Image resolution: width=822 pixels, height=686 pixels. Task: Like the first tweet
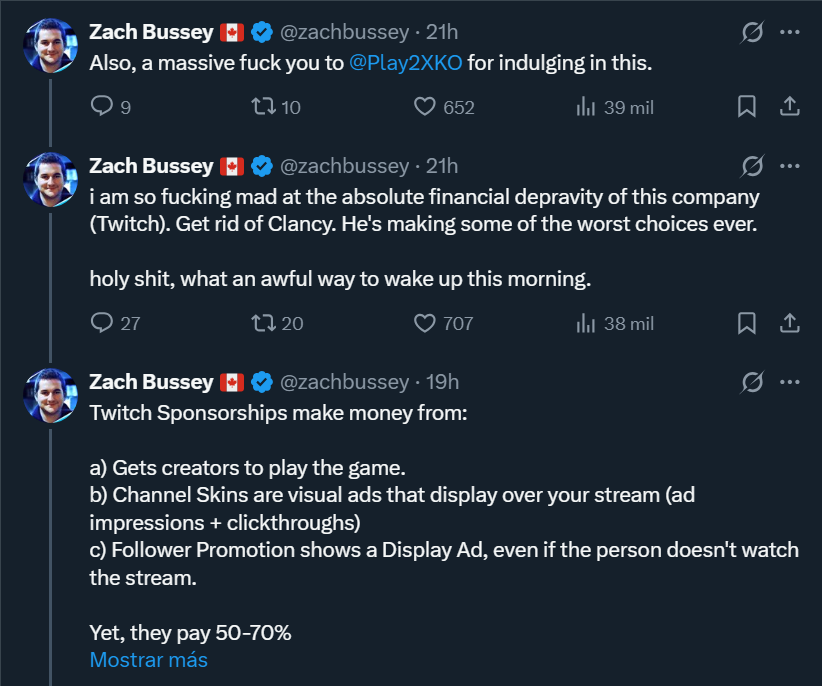tap(424, 107)
